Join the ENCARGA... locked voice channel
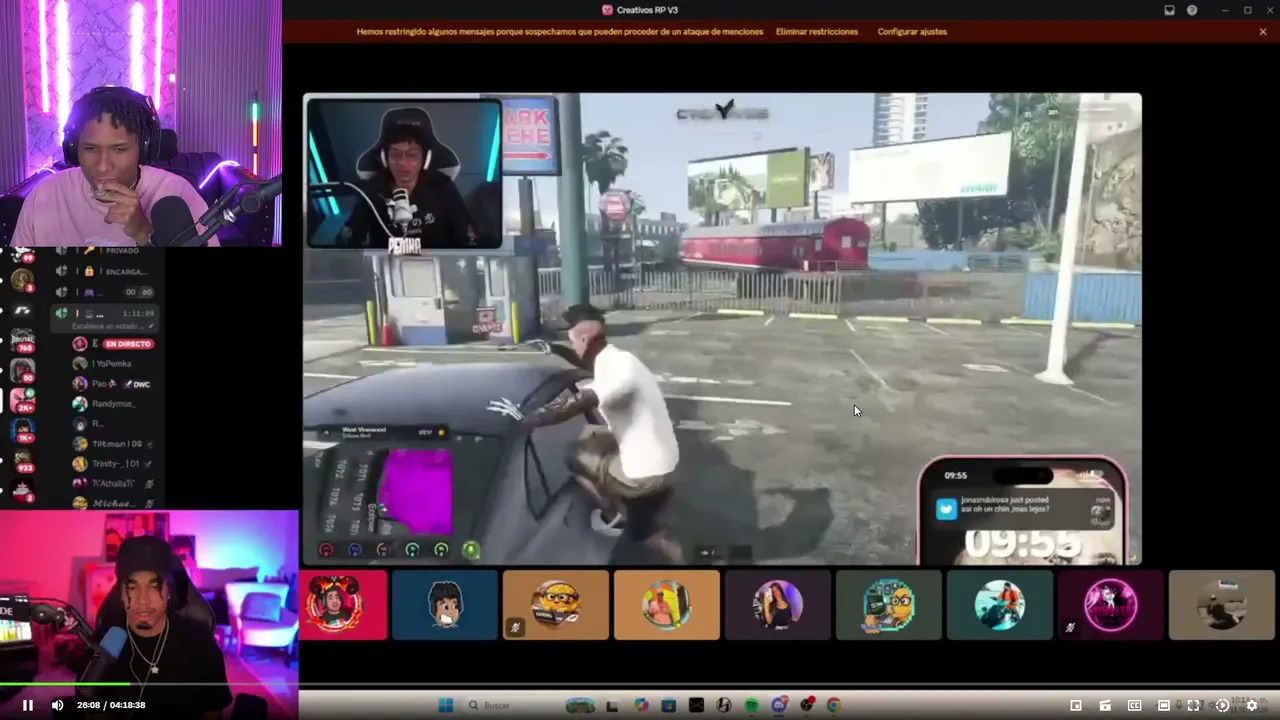The height and width of the screenshot is (720, 1280). point(105,271)
